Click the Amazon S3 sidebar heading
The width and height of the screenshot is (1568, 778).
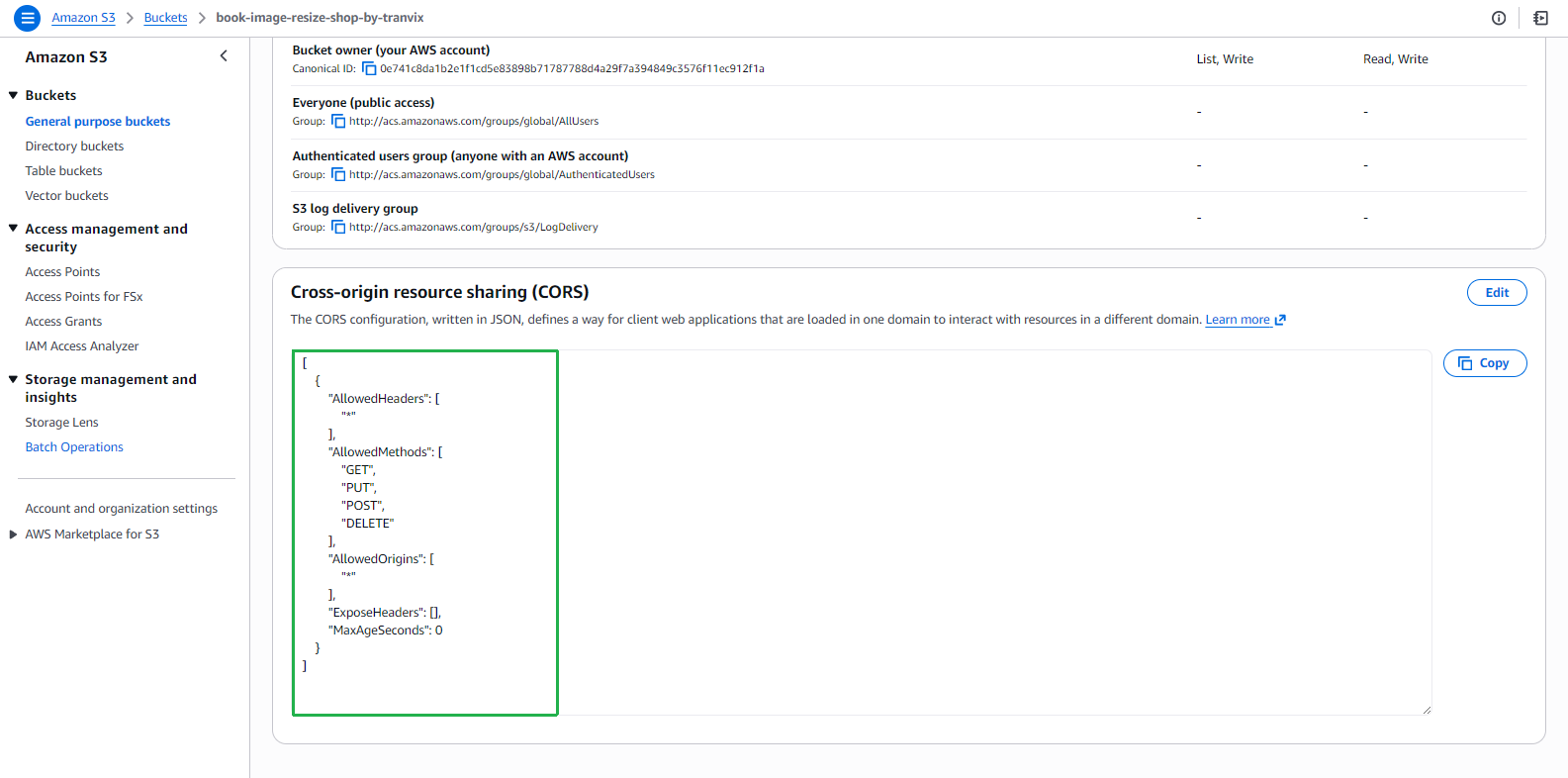point(66,57)
